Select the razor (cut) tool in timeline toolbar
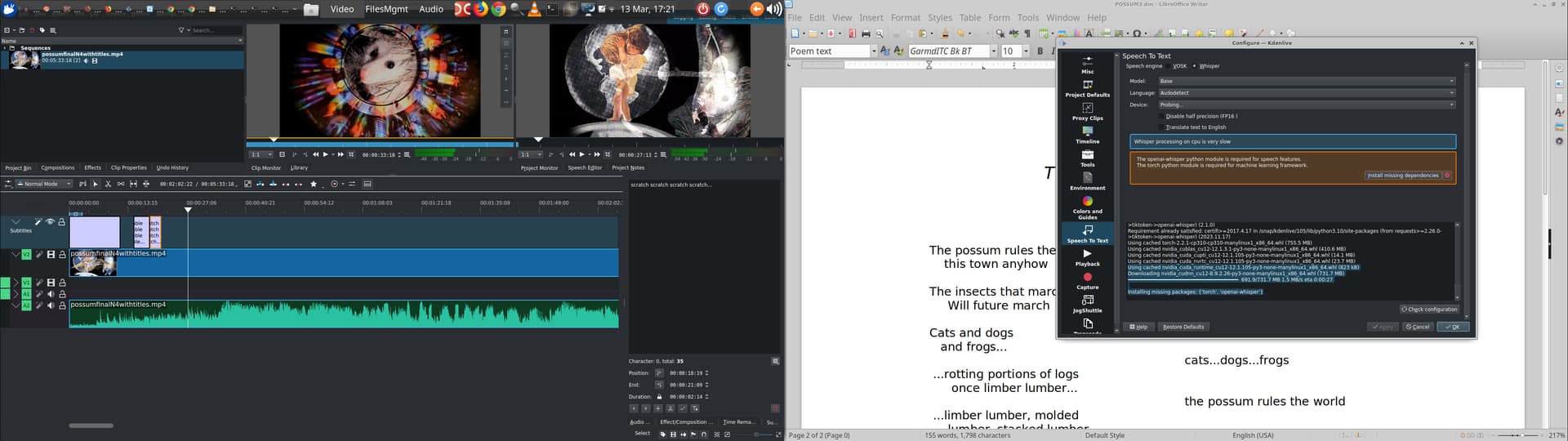 [108, 184]
